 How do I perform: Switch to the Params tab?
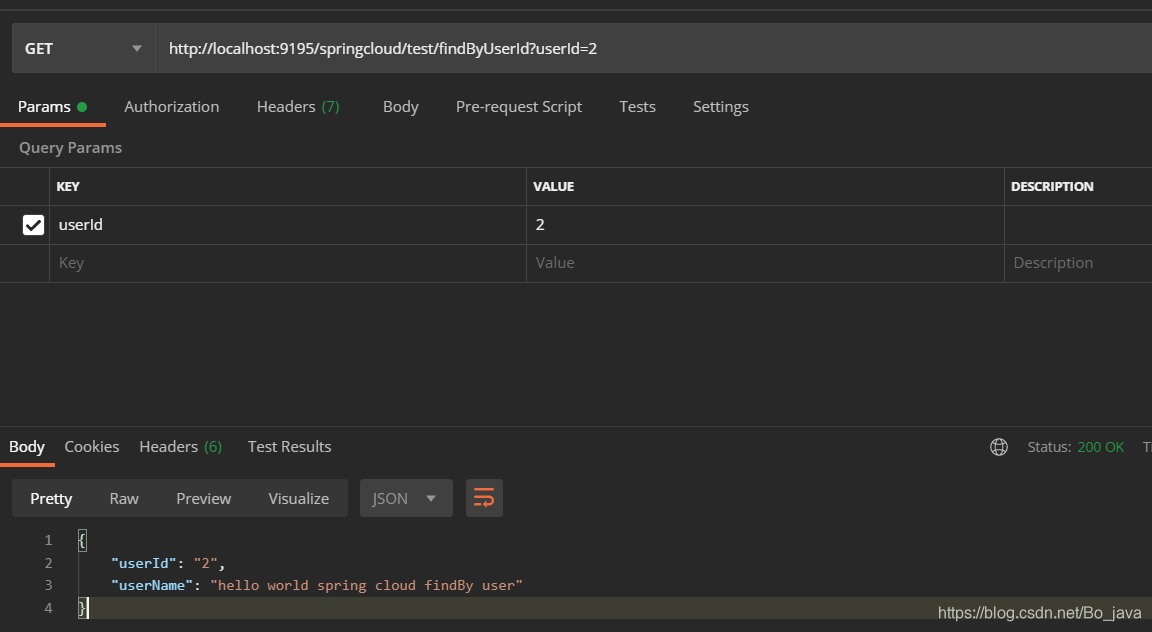click(52, 107)
